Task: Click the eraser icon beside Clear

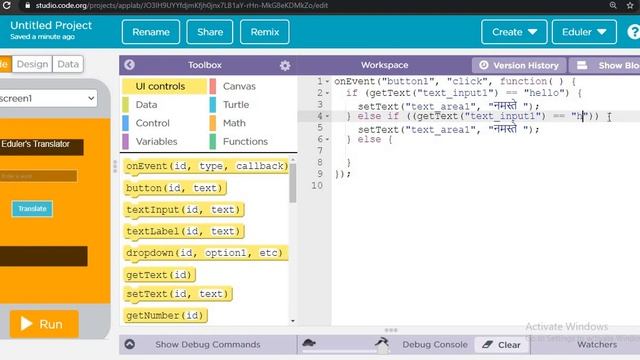Action: tap(487, 345)
